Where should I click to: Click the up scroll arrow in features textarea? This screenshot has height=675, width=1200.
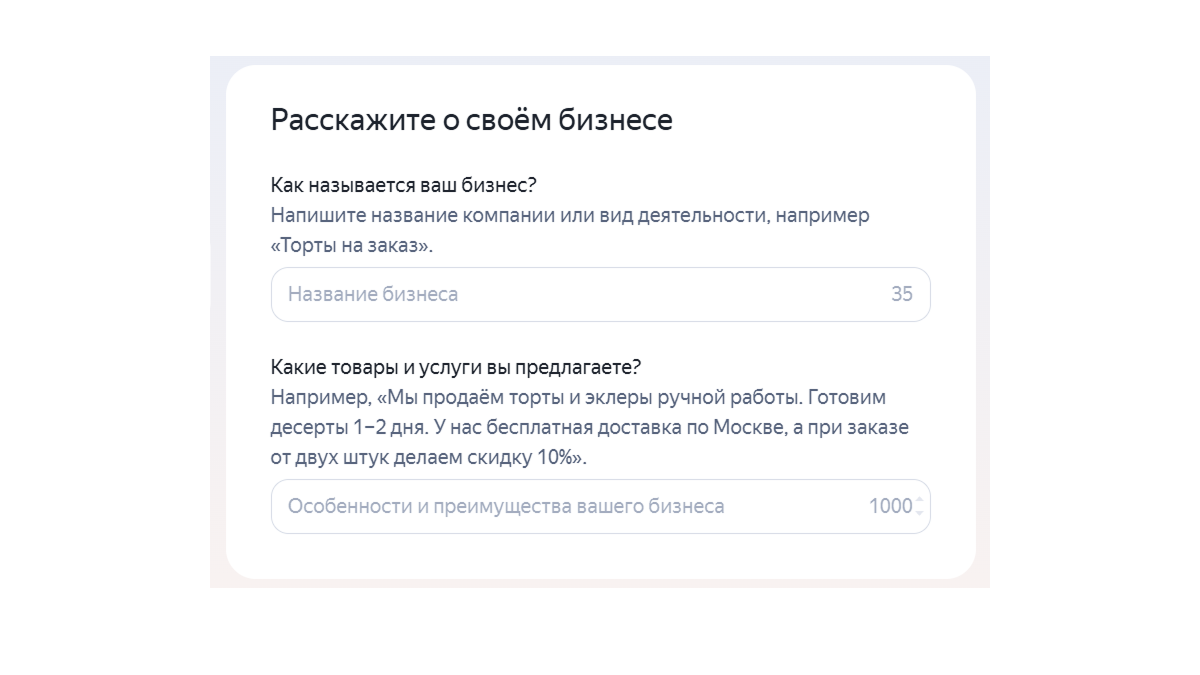pyautogui.click(x=919, y=498)
